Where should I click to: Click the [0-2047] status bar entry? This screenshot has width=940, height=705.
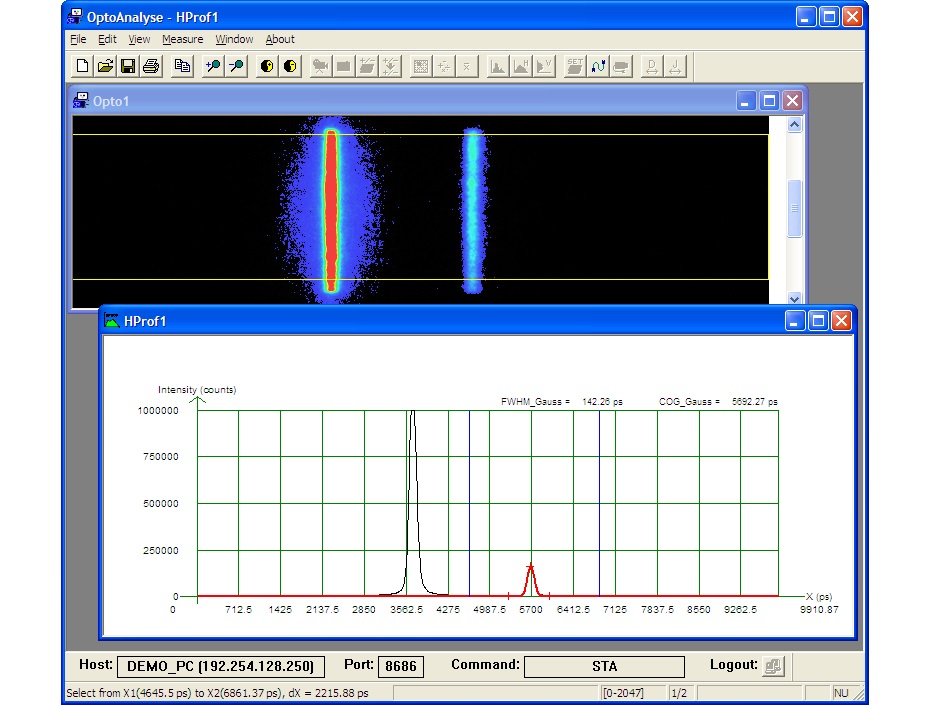pos(623,693)
